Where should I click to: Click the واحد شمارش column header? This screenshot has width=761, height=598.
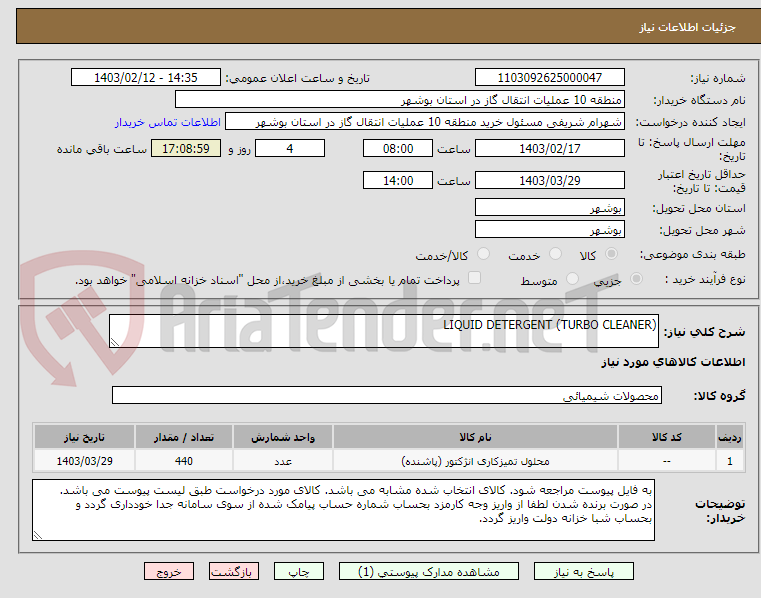[x=283, y=437]
